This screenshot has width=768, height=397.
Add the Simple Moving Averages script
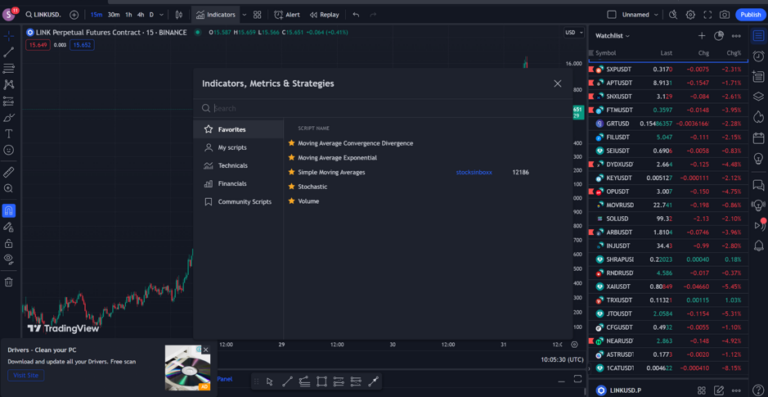[331, 172]
